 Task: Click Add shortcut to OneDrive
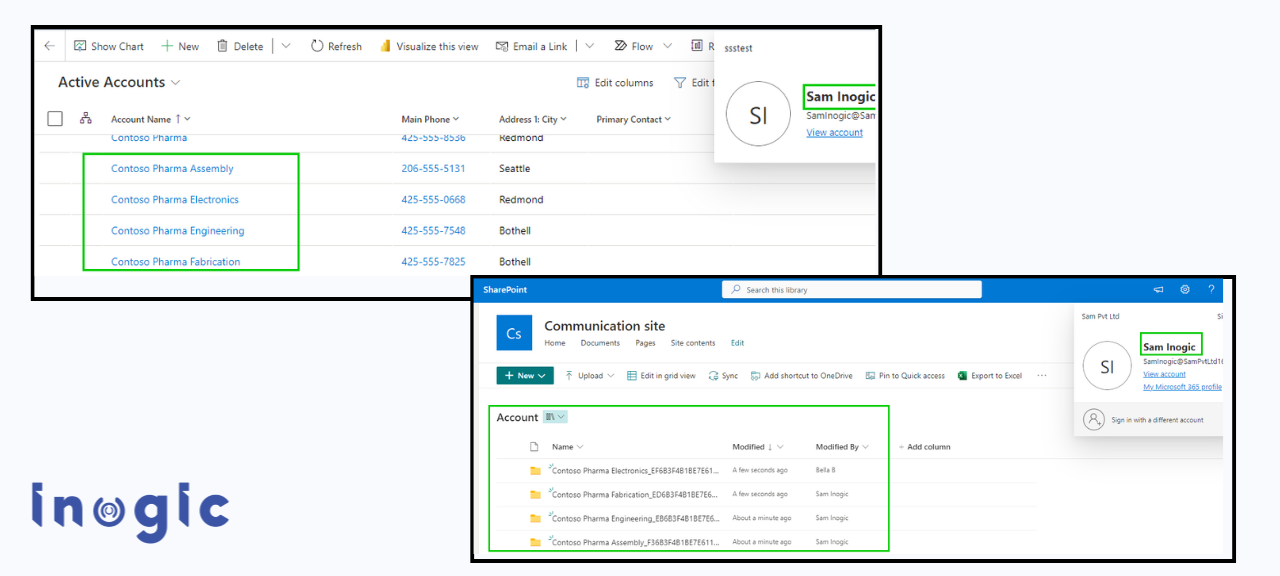(802, 376)
